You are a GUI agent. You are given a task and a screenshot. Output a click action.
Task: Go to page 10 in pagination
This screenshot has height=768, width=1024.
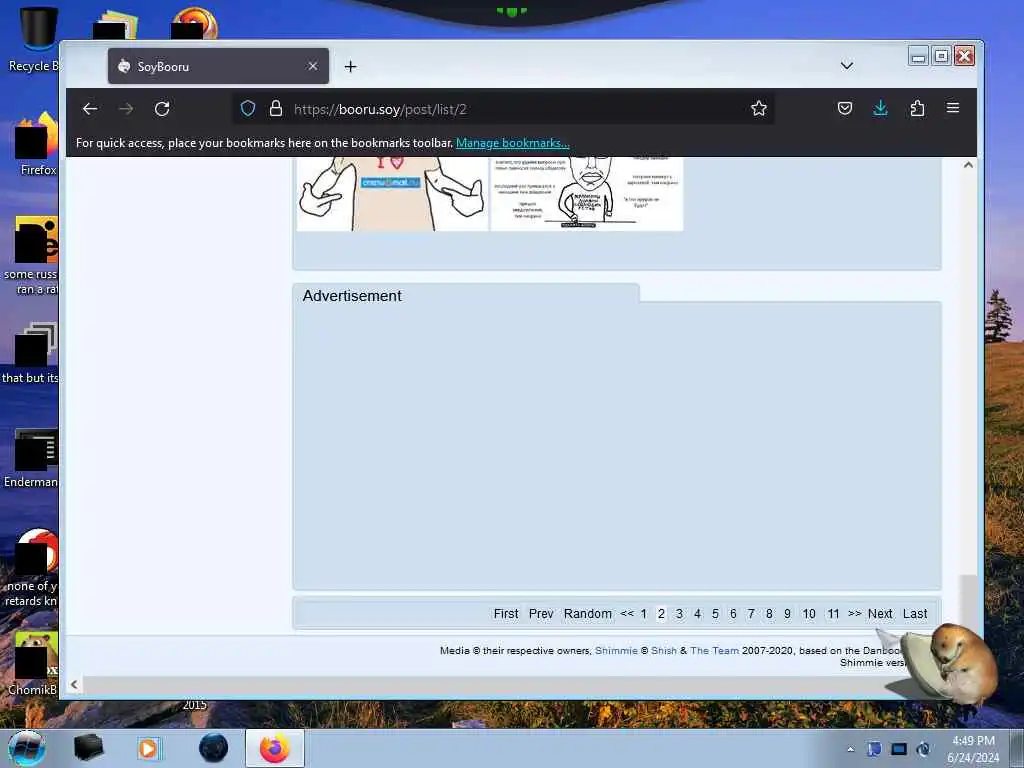pyautogui.click(x=809, y=614)
